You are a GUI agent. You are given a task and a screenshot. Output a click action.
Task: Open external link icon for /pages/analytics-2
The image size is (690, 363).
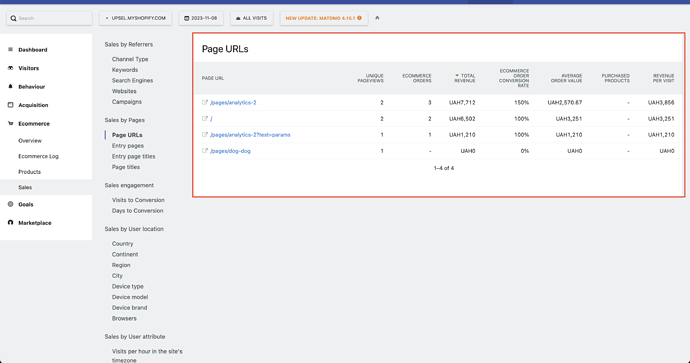click(205, 102)
